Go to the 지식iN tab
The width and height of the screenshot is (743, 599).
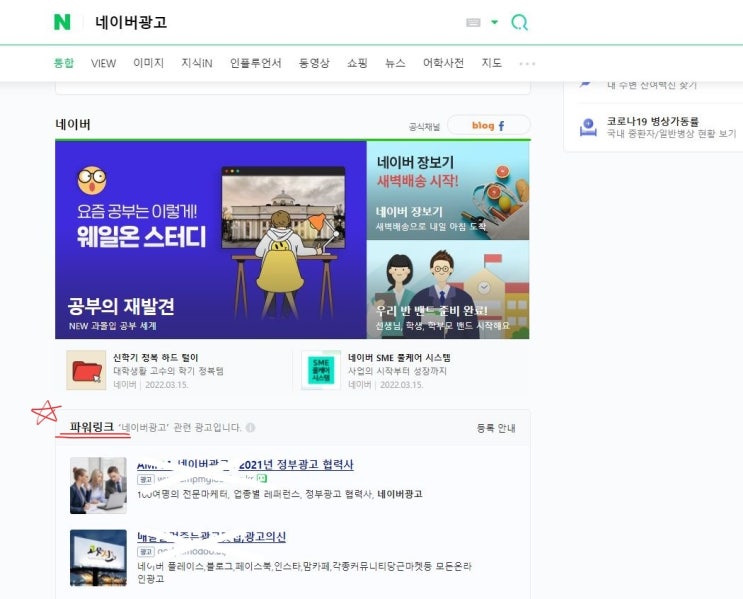click(x=197, y=63)
